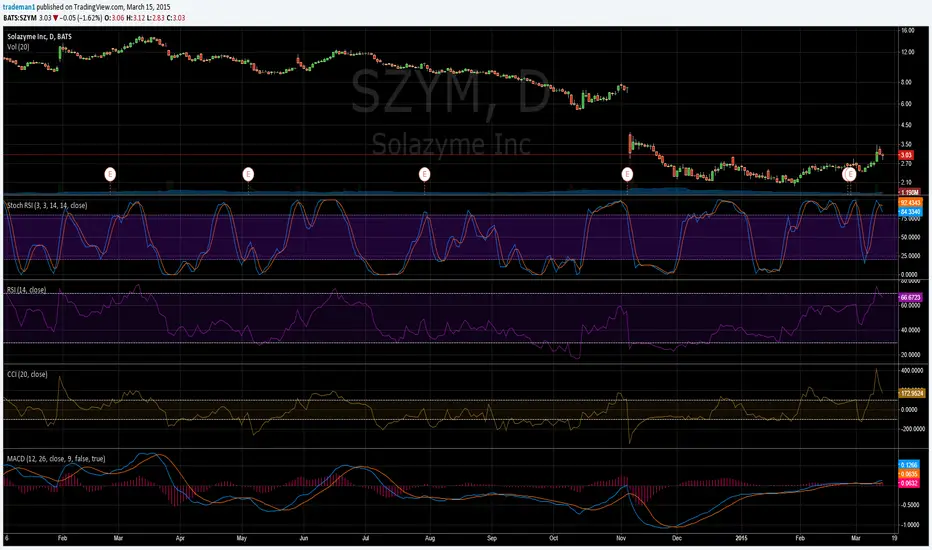Image resolution: width=932 pixels, height=550 pixels.
Task: Click the 25.0000 Stoch RSI axis label
Action: tap(911, 256)
